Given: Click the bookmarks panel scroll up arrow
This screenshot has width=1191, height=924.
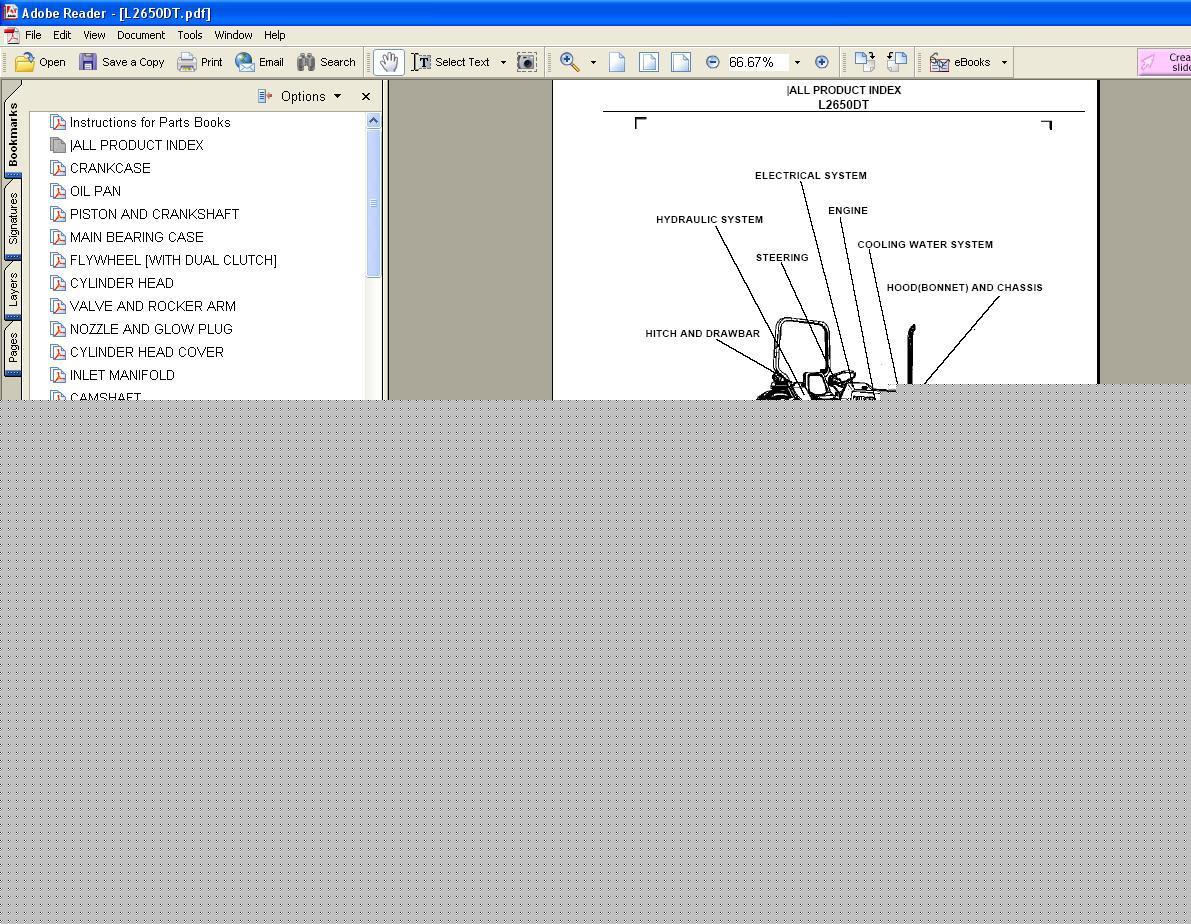Looking at the screenshot, I should point(373,121).
